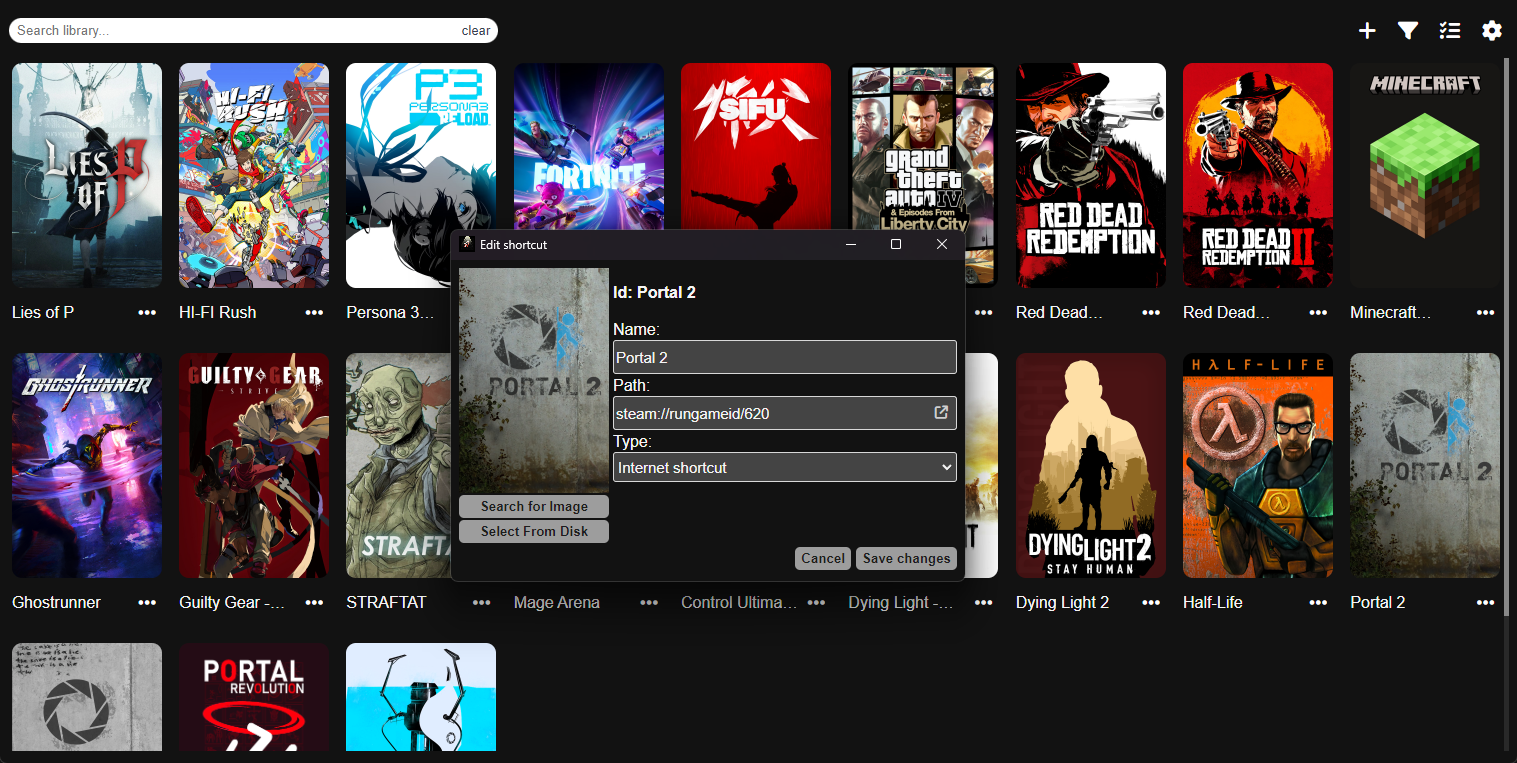
Task: Click the Search for Image button
Action: (x=533, y=506)
